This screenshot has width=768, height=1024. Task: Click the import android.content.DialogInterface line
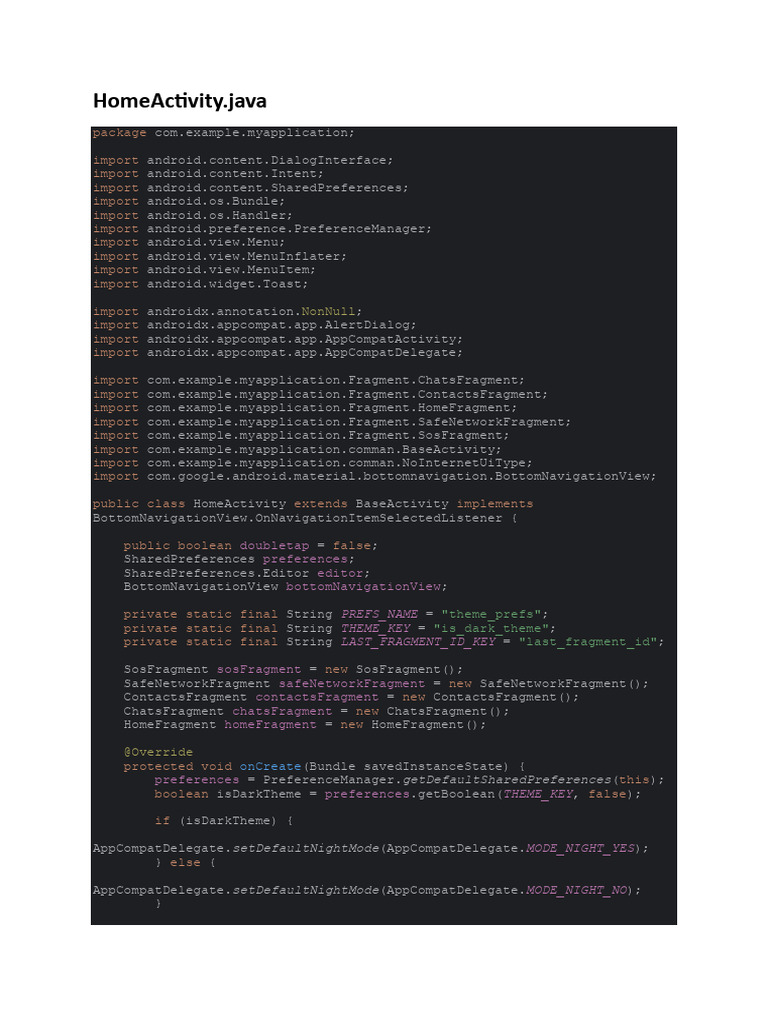click(243, 161)
